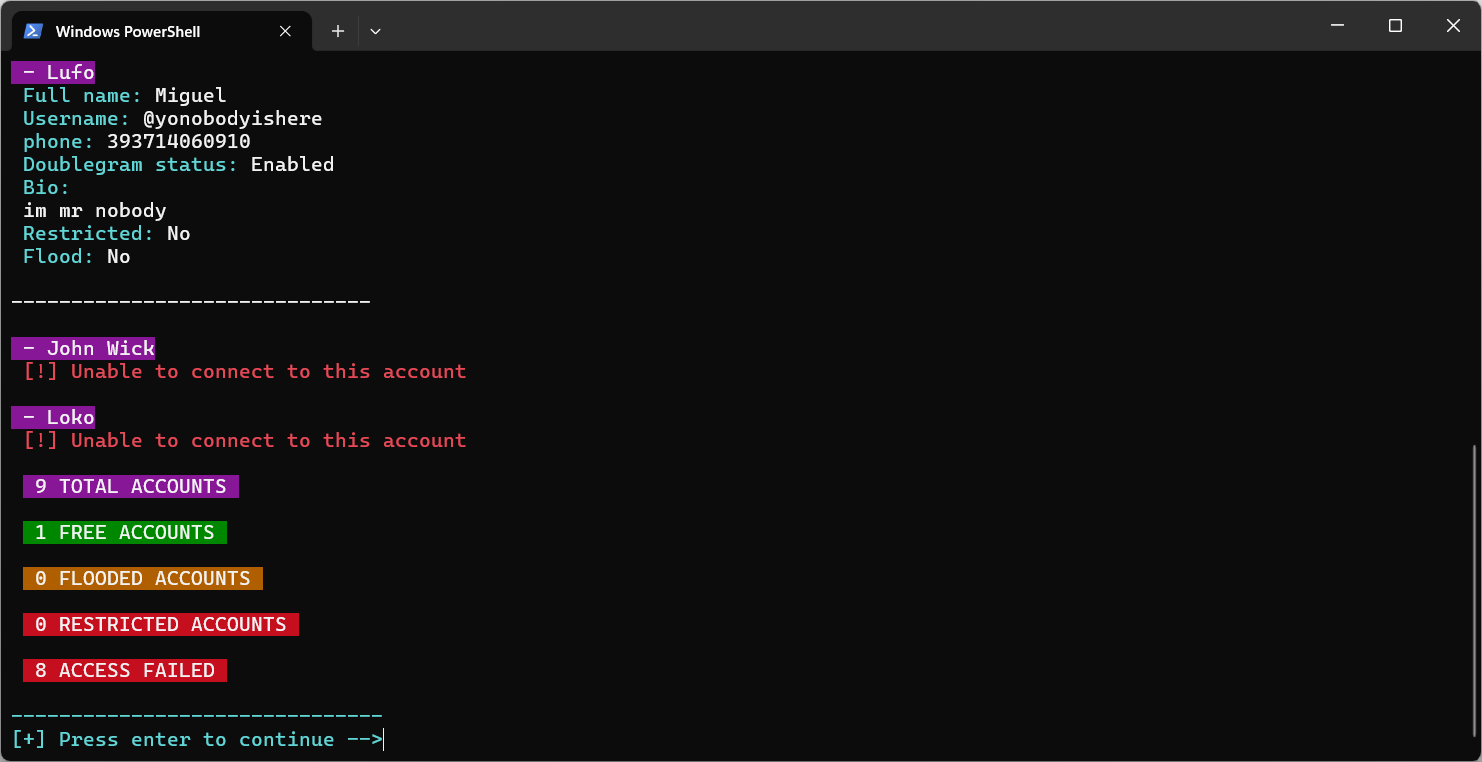1482x762 pixels.
Task: Click the phone number 393714060910
Action: tap(178, 142)
